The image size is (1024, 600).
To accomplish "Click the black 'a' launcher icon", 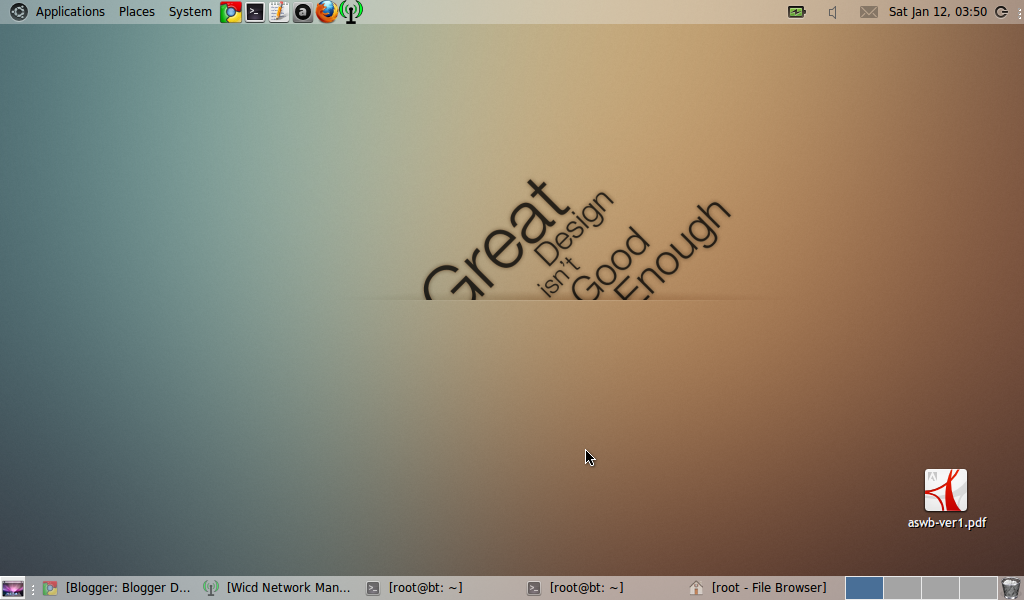I will coord(302,12).
